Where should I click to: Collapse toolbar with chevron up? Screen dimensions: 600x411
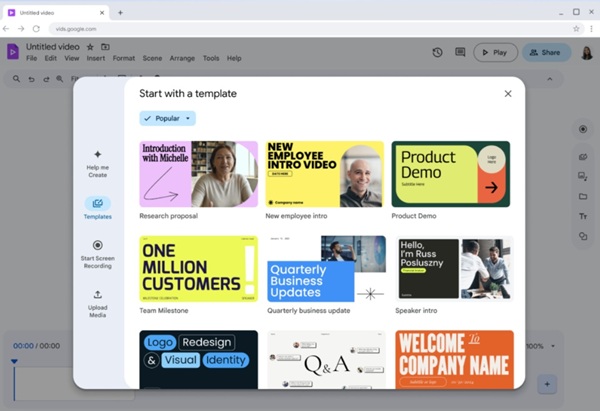pos(550,79)
